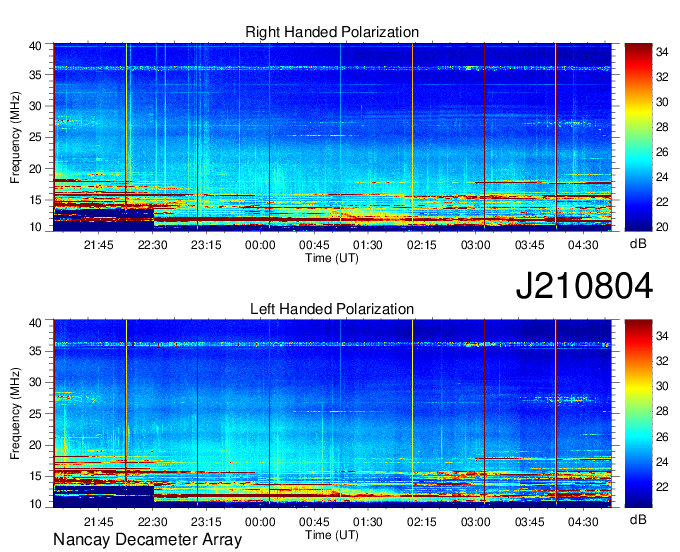
Task: Click 02:15 tick under Left Handed plot
Action: (x=422, y=522)
